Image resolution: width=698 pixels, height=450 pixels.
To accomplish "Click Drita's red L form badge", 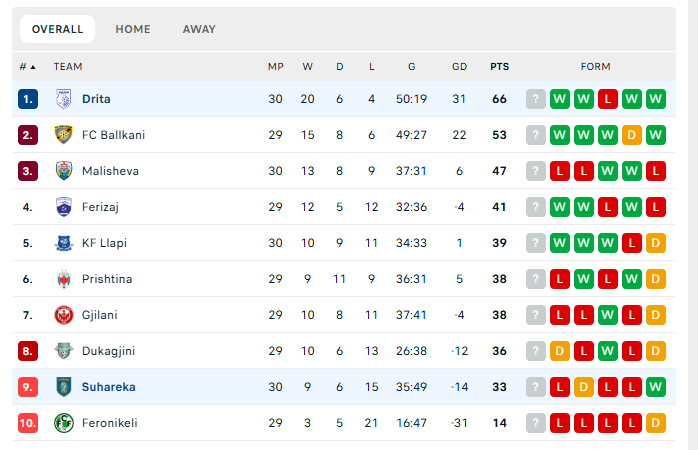I will (608, 99).
